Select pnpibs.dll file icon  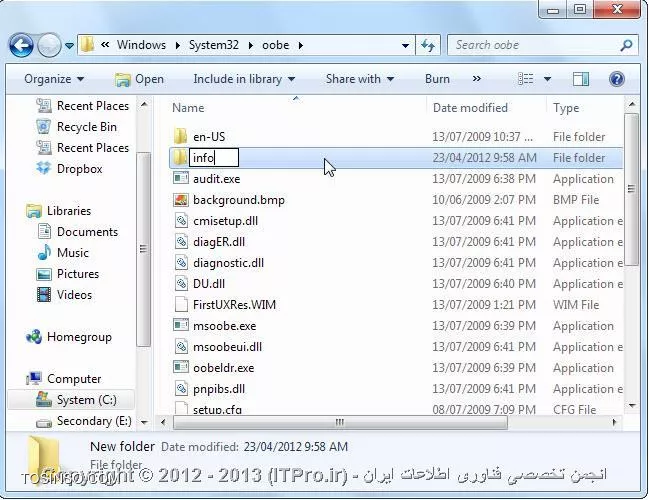[180, 389]
